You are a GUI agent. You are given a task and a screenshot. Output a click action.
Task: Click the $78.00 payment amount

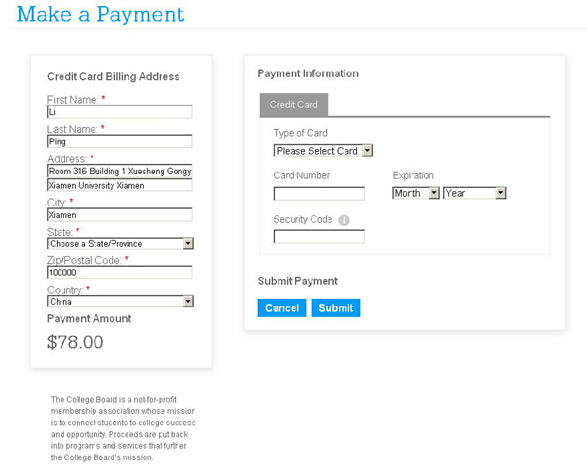point(75,342)
